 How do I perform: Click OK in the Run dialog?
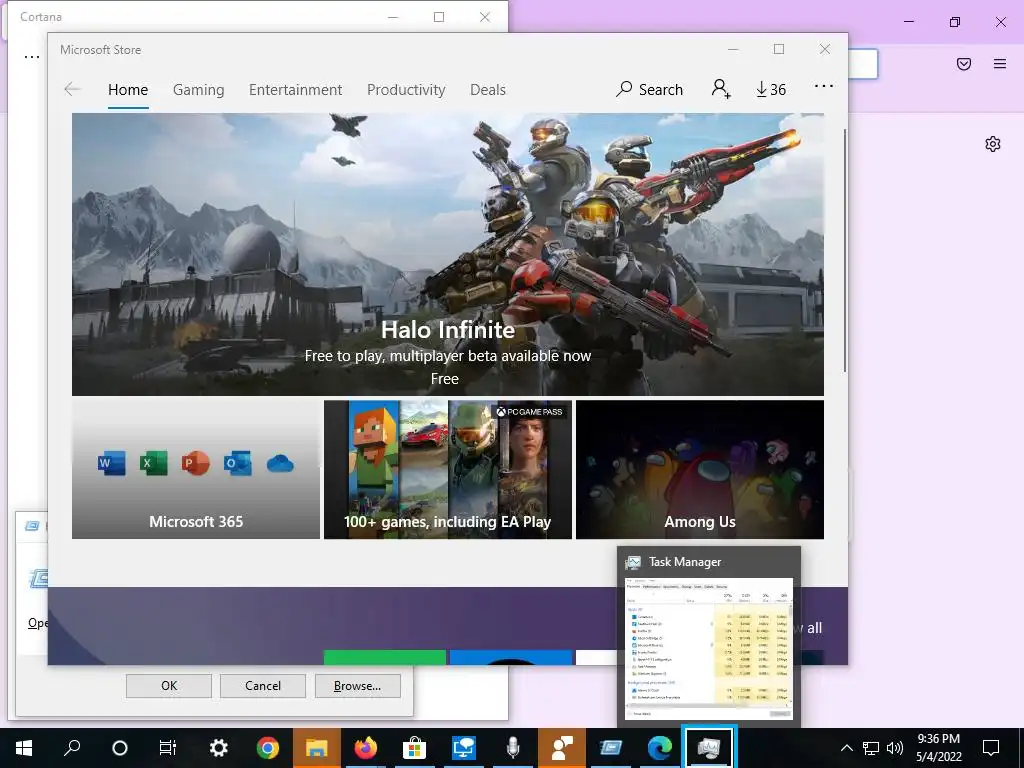168,686
